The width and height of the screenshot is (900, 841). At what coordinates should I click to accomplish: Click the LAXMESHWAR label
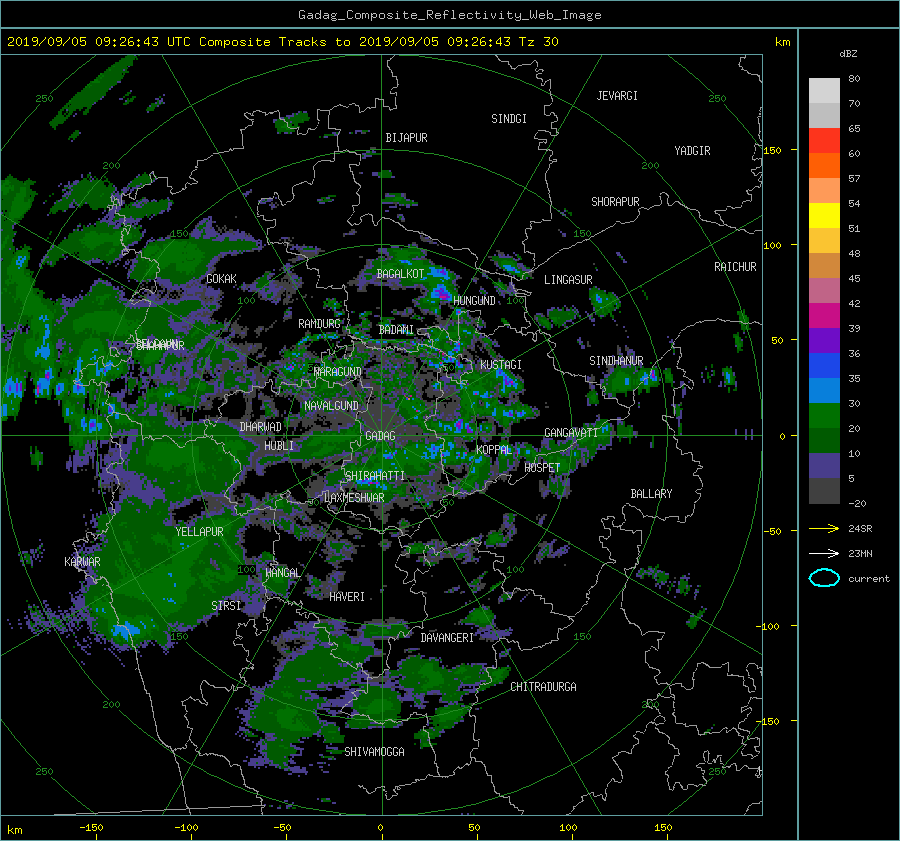[x=354, y=498]
